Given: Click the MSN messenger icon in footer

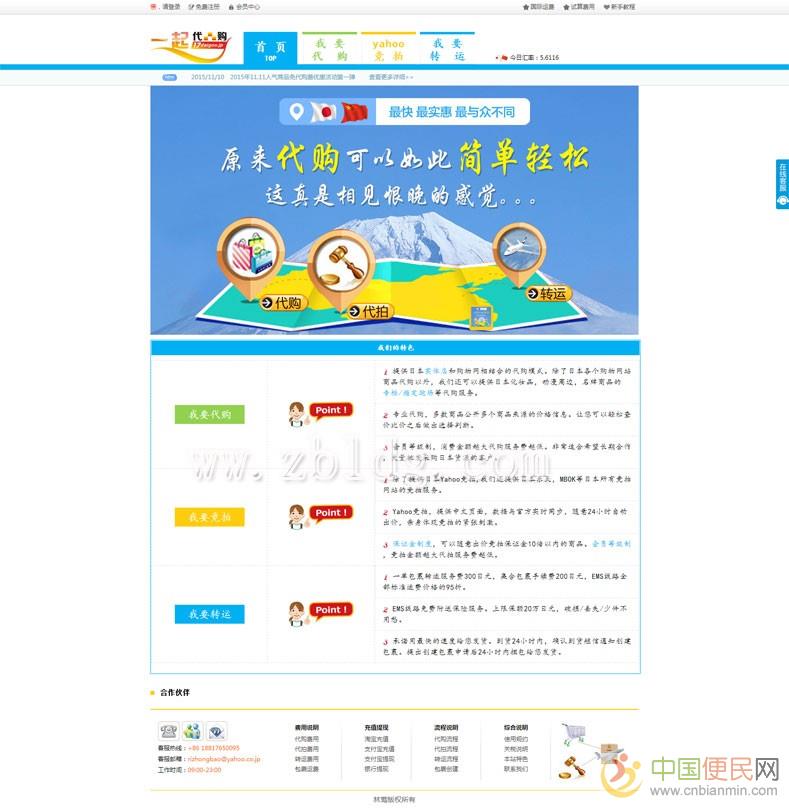Looking at the screenshot, I should pos(192,731).
